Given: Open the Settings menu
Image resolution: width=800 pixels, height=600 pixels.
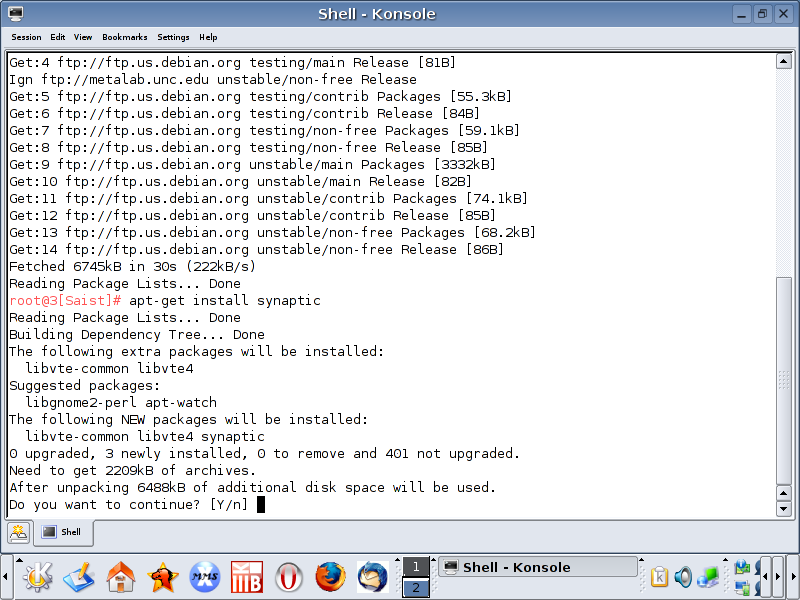Looking at the screenshot, I should [x=173, y=37].
